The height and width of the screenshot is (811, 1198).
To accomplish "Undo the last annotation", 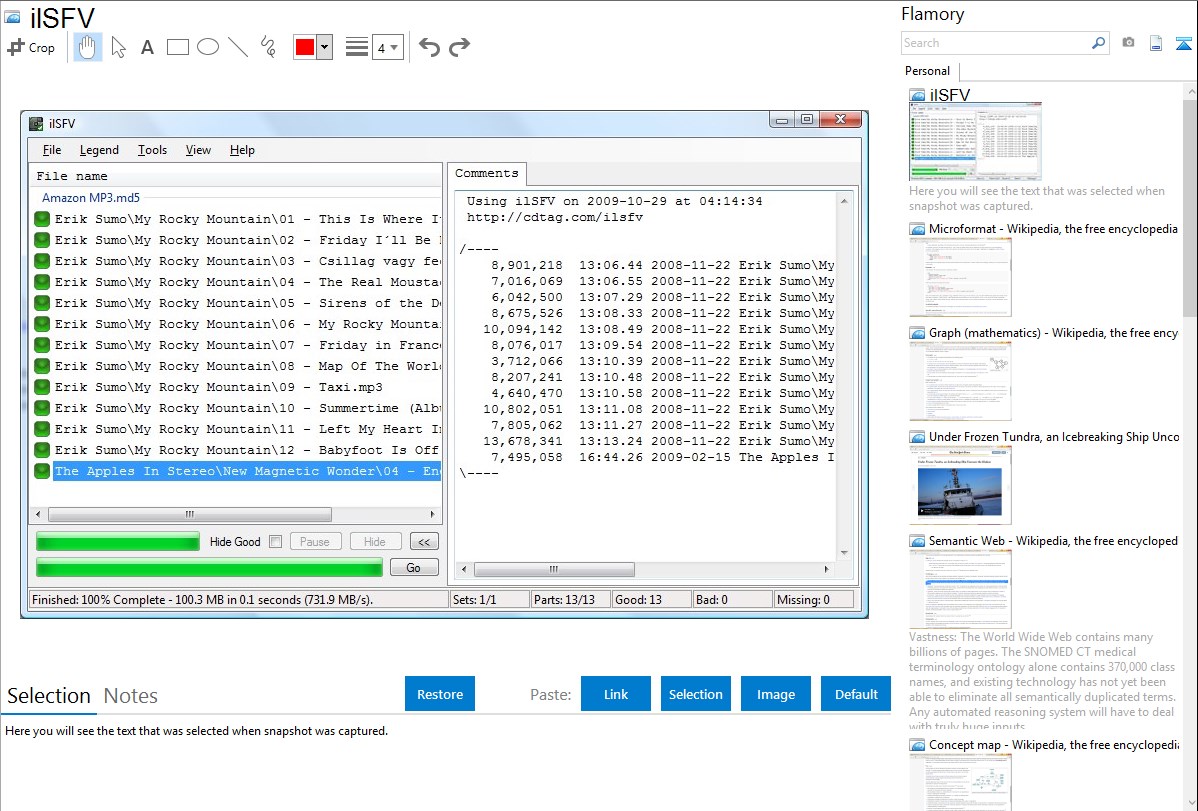I will [429, 47].
